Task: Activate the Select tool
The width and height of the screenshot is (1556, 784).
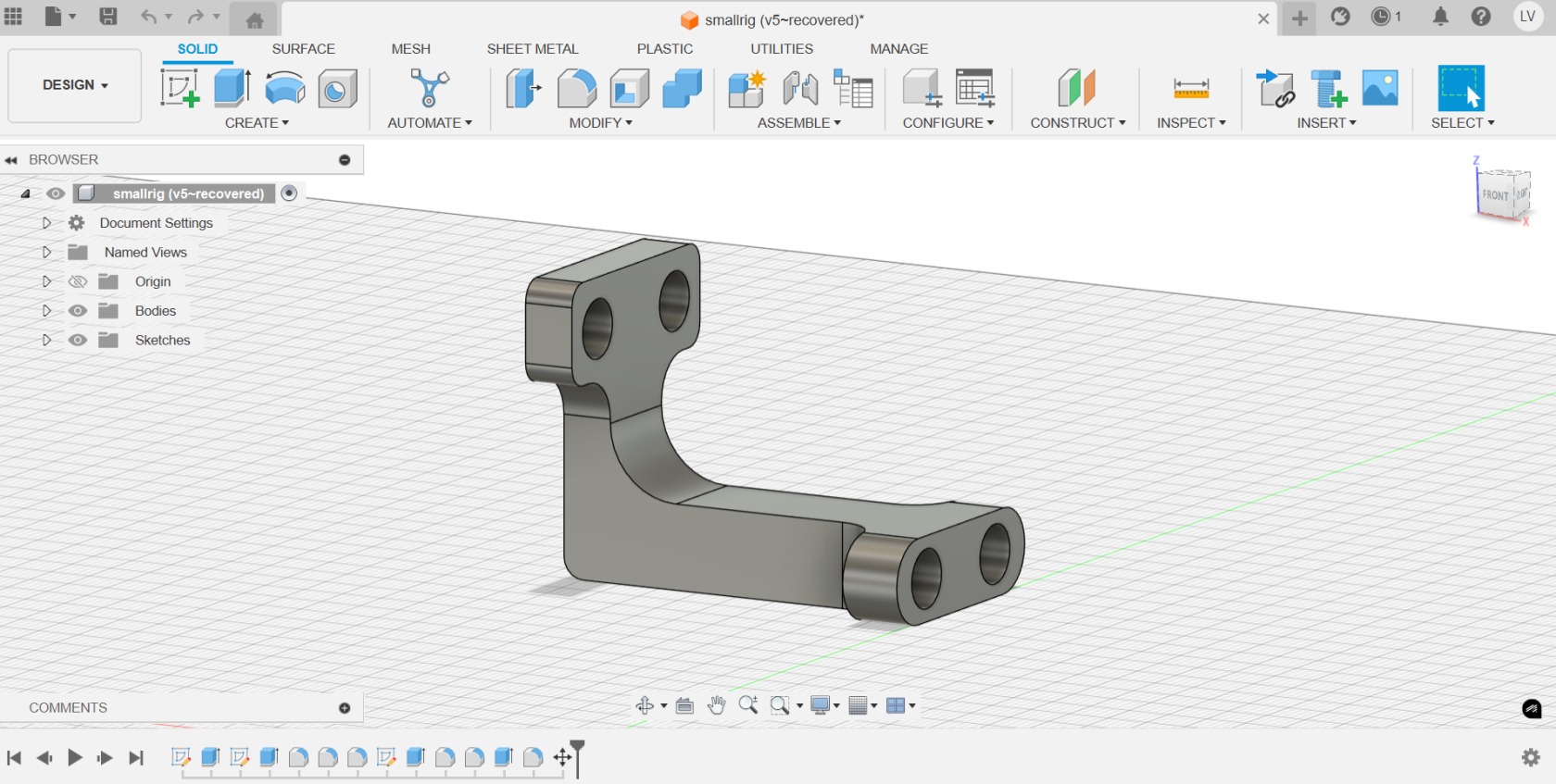Action: click(x=1461, y=89)
